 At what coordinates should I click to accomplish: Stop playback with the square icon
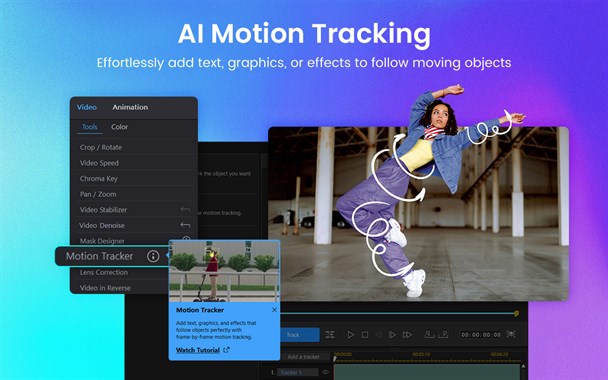(365, 334)
